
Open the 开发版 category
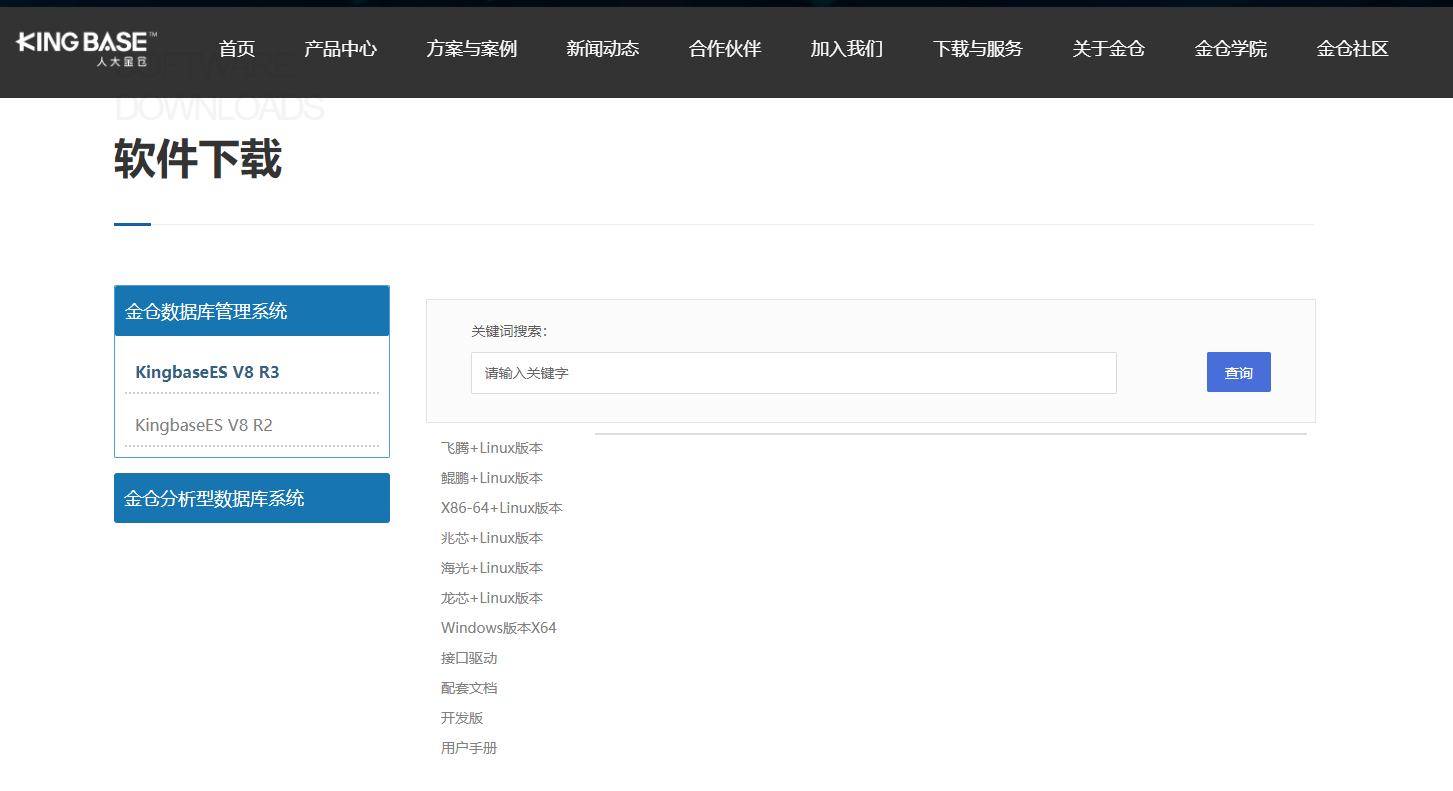tap(462, 718)
